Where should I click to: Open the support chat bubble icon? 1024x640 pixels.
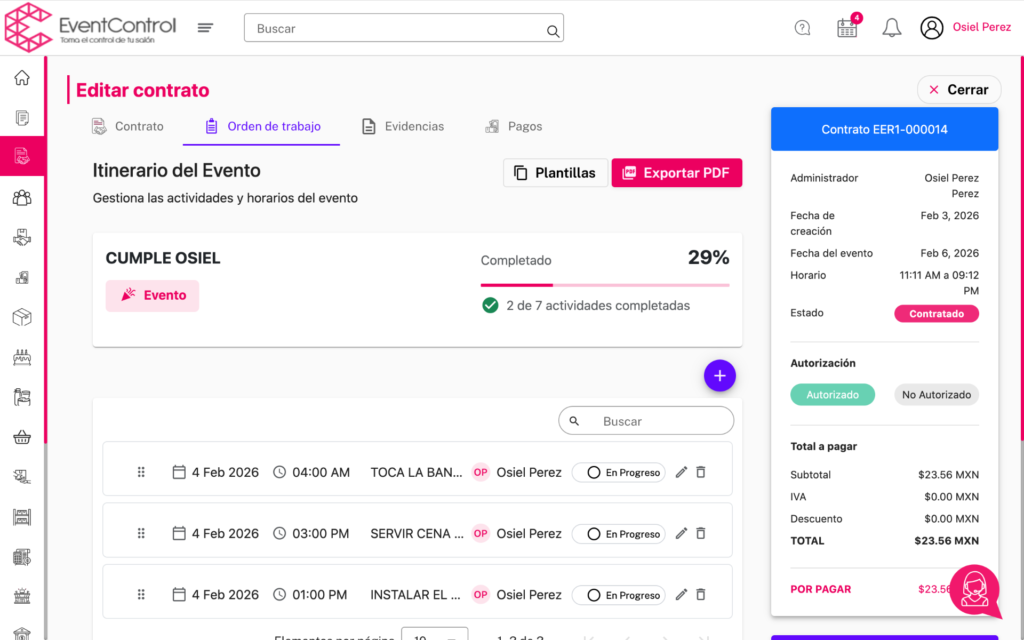974,592
